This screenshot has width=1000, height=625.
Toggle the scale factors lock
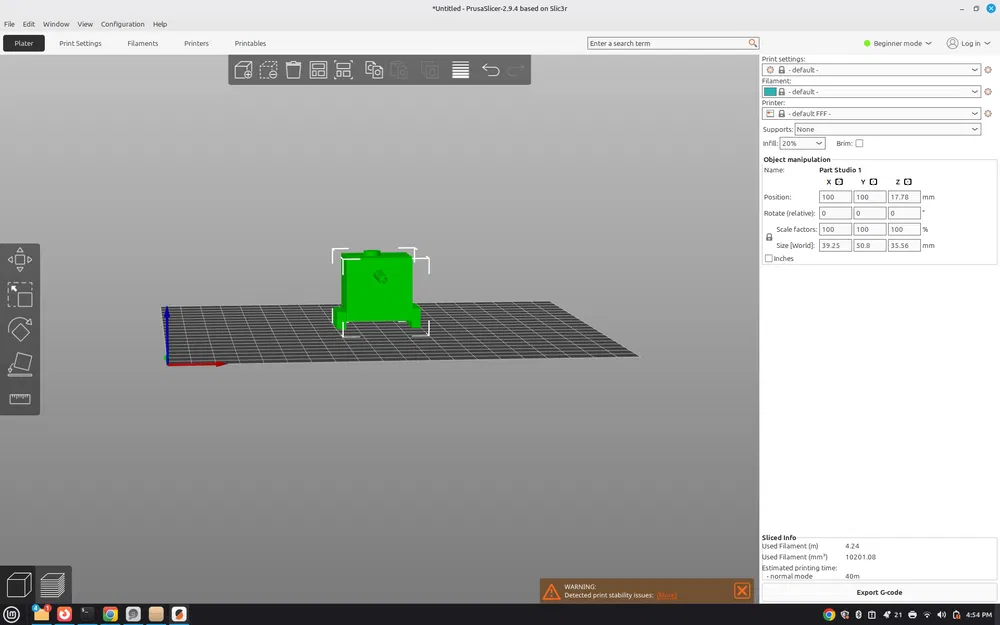[769, 237]
